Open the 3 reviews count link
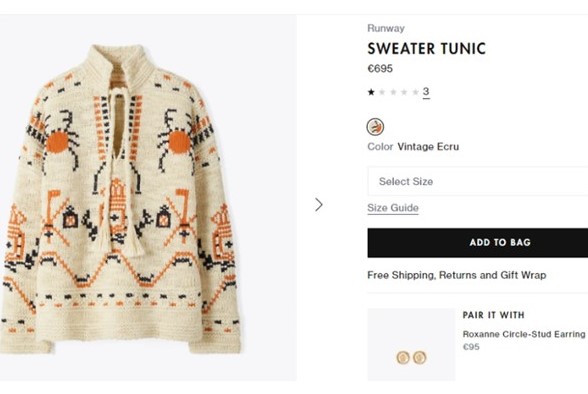This screenshot has height=394, width=588. pyautogui.click(x=426, y=92)
